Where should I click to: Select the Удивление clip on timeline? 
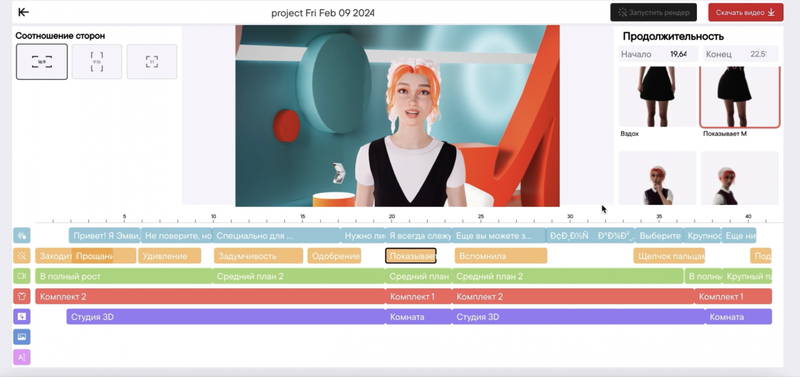tap(170, 256)
